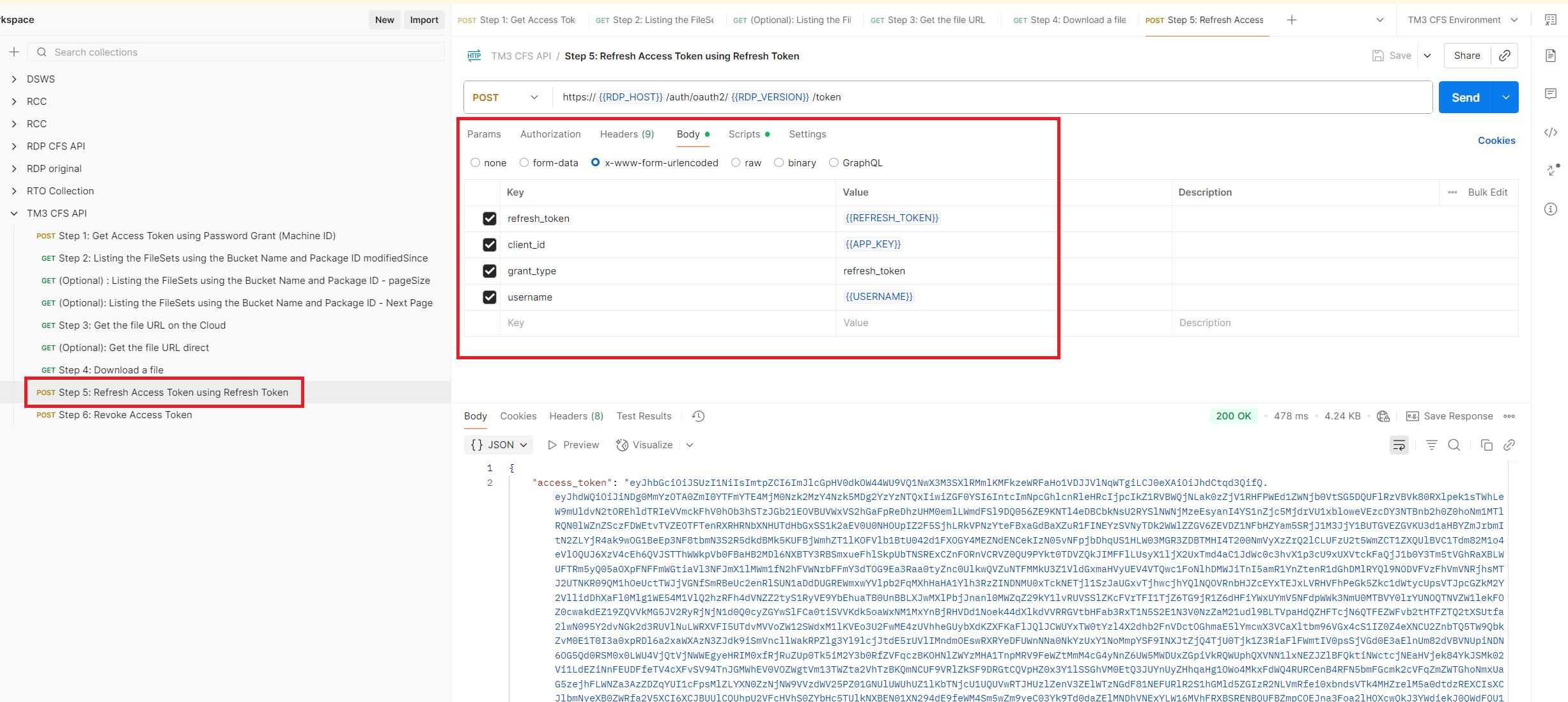Expand the RDP CFS API collection
The width and height of the screenshot is (1568, 702).
click(x=14, y=146)
